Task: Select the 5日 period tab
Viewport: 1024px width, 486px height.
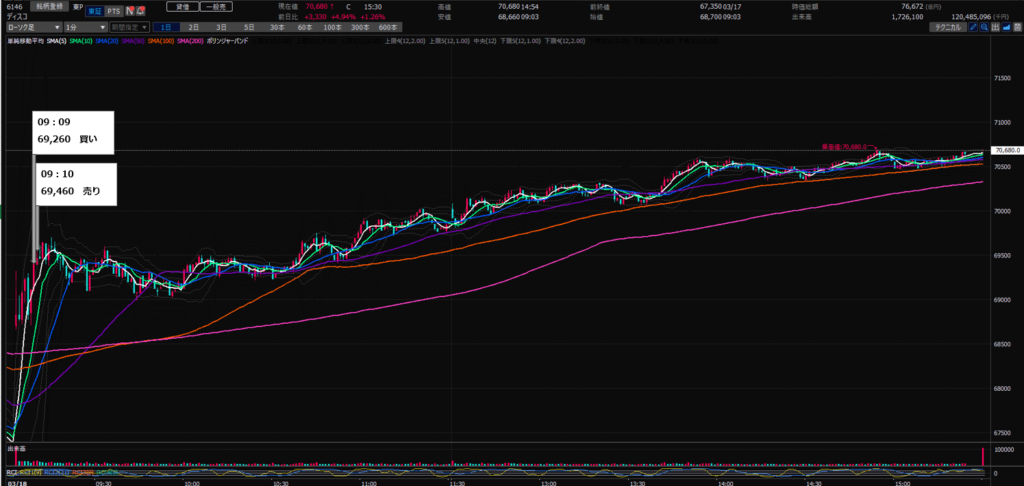Action: 248,27
